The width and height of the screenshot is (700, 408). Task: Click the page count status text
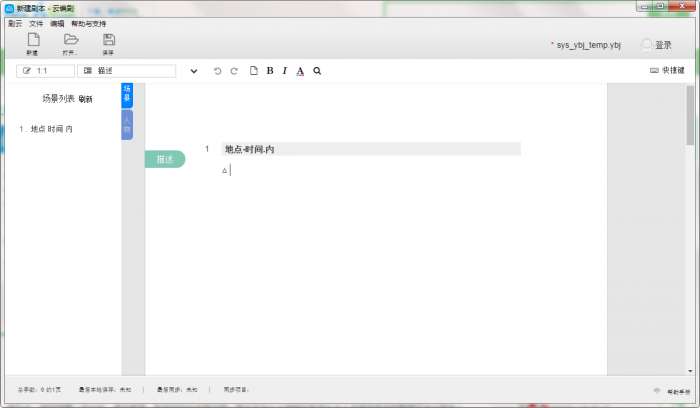(39, 390)
